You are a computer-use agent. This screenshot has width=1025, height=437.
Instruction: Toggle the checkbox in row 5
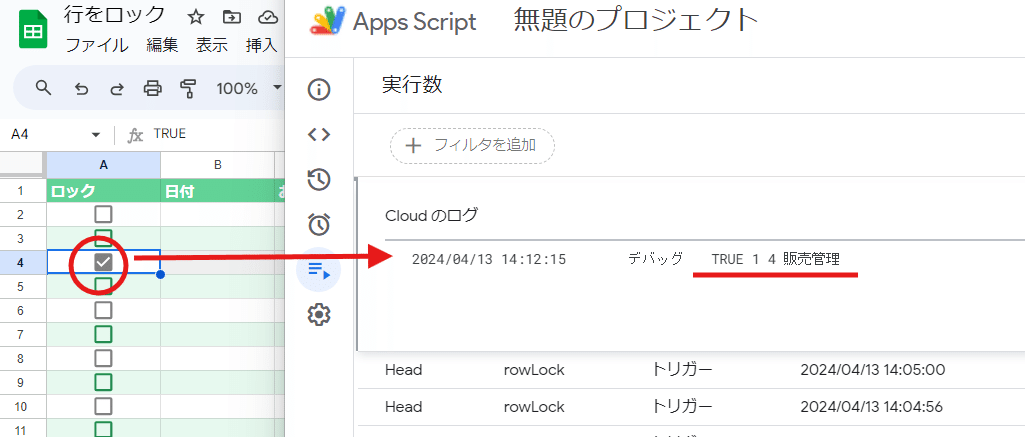pos(103,284)
